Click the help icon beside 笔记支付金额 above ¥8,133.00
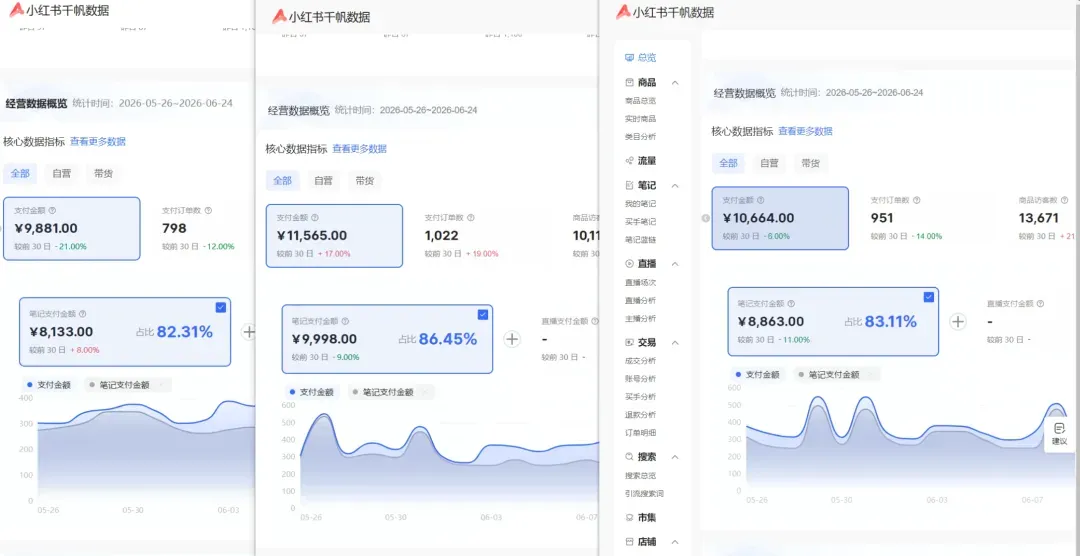Screen dimensions: 1080x556 (x=83, y=313)
